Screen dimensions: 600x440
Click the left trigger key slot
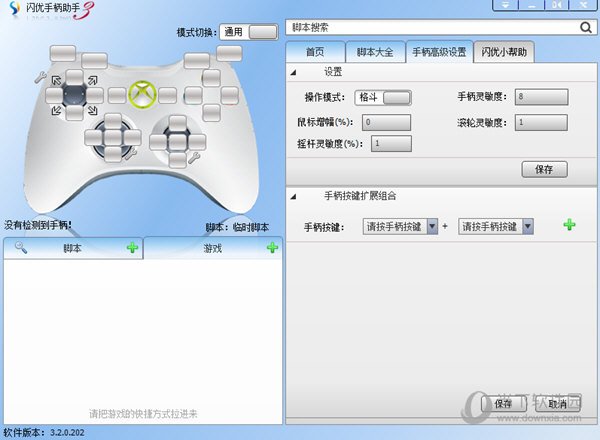point(63,54)
